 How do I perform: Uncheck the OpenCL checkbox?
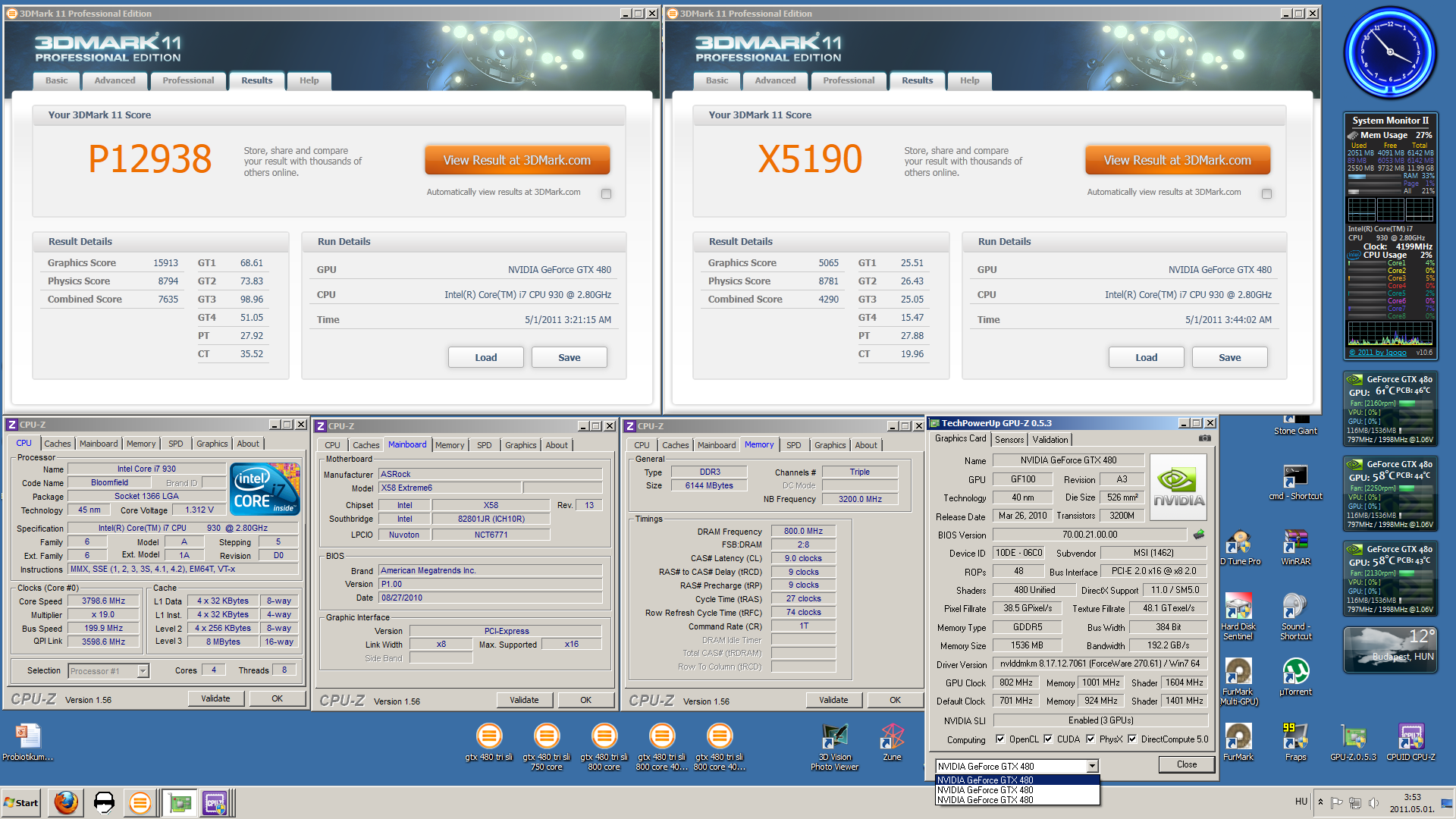1000,739
